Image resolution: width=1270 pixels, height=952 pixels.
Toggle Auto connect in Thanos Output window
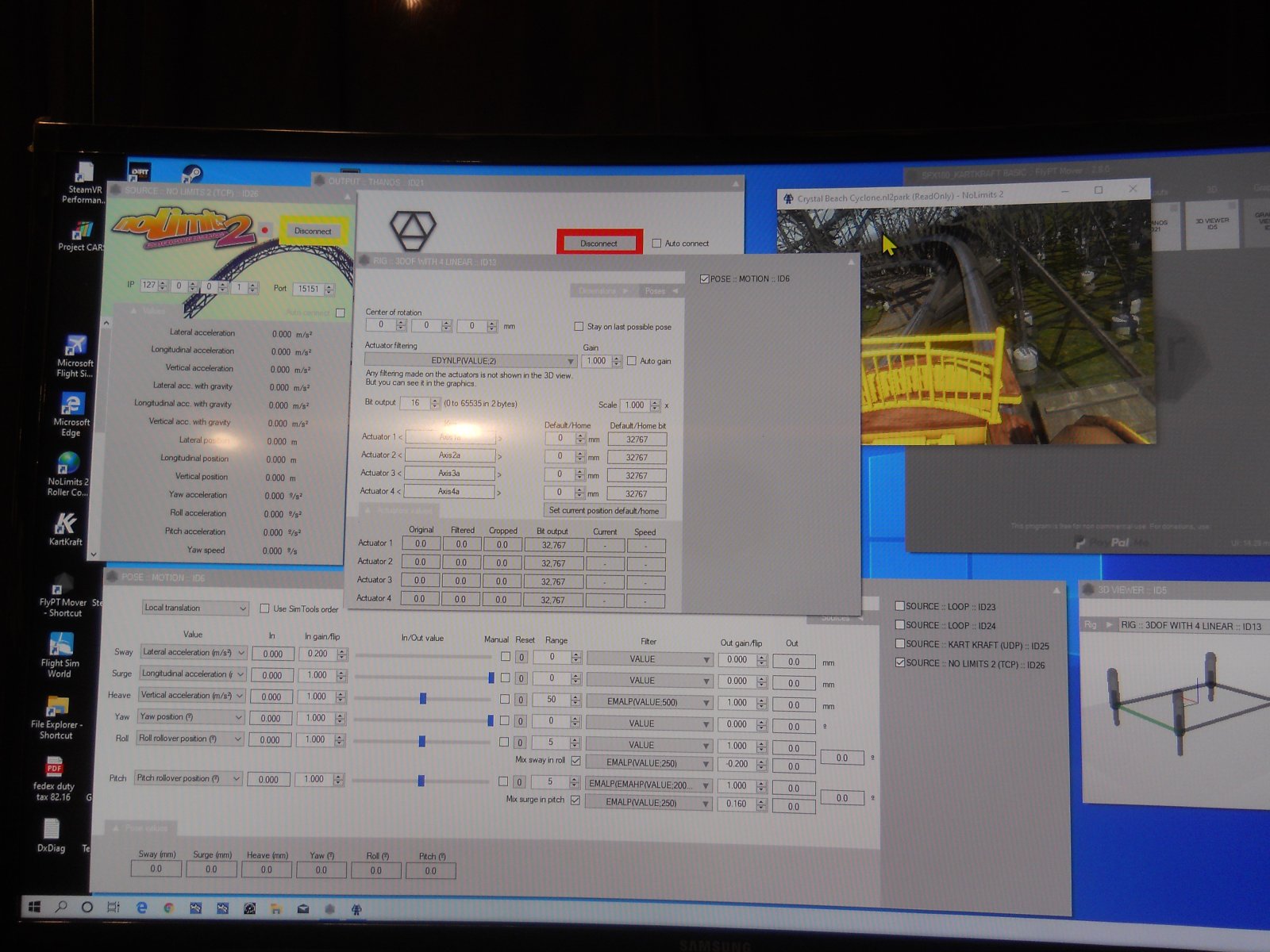pyautogui.click(x=656, y=244)
